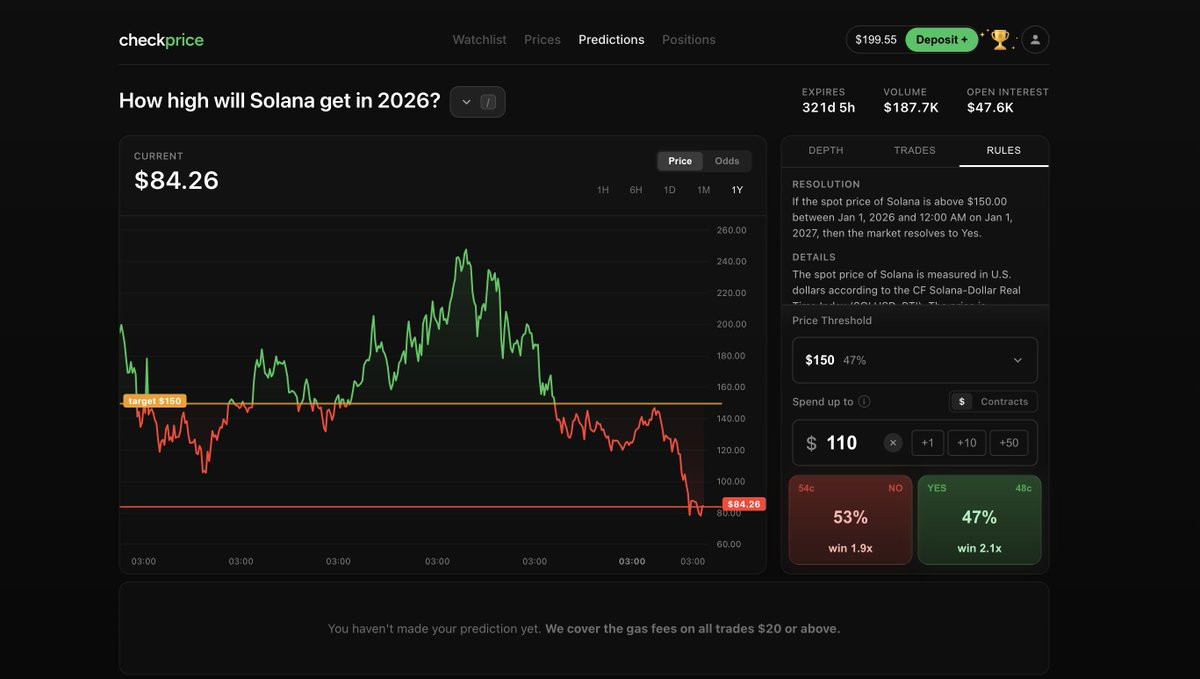Go to the Watchlist page

(479, 40)
